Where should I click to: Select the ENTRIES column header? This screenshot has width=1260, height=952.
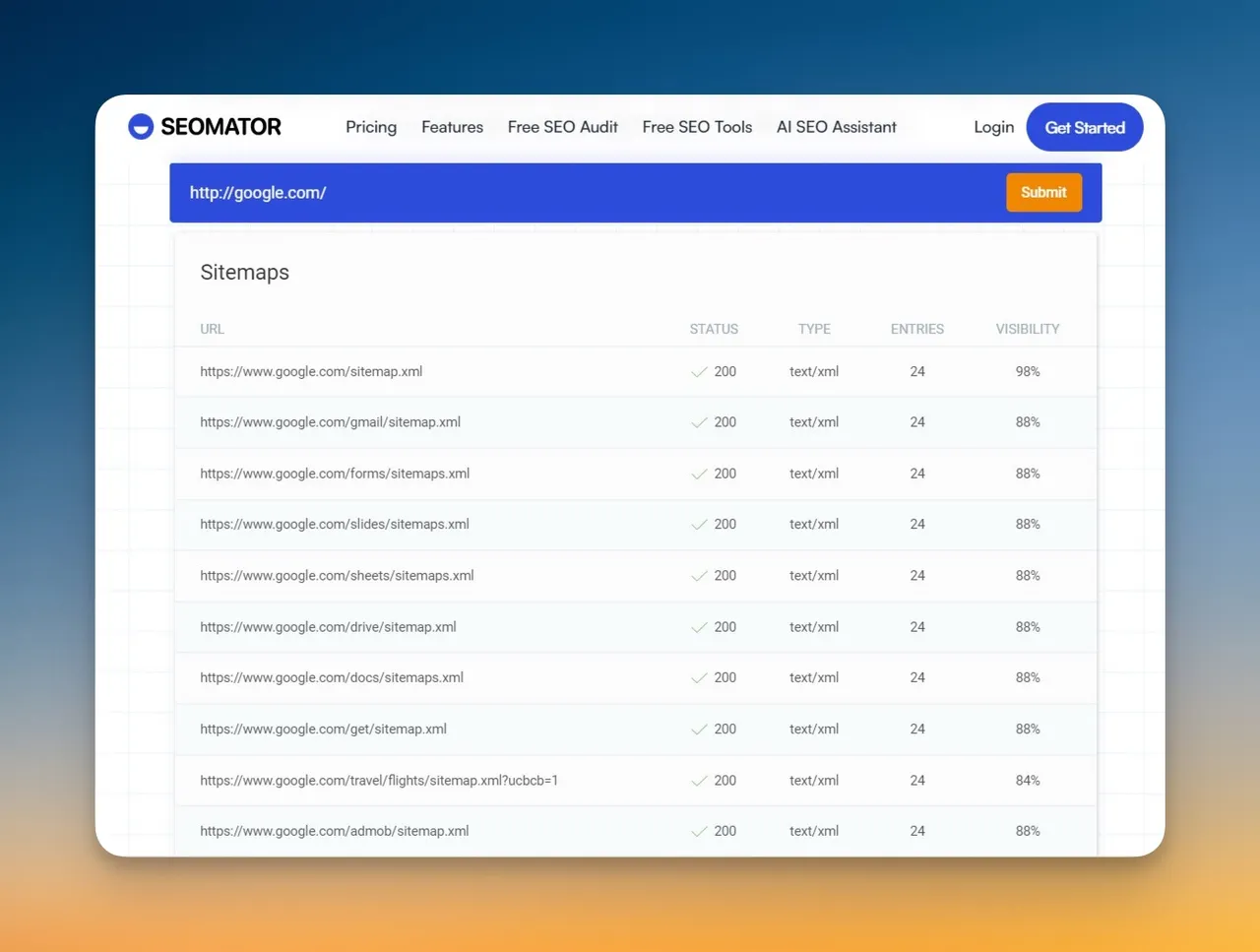917,329
